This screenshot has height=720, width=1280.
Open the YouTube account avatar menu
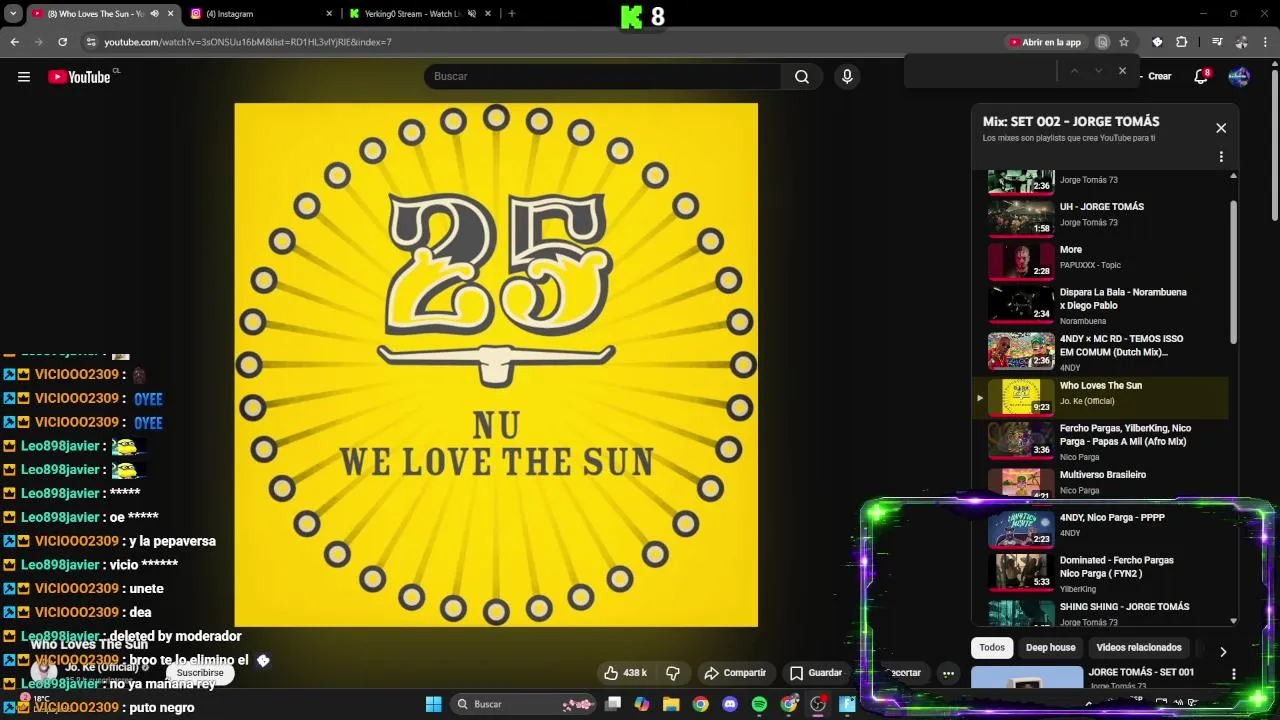pos(1239,77)
